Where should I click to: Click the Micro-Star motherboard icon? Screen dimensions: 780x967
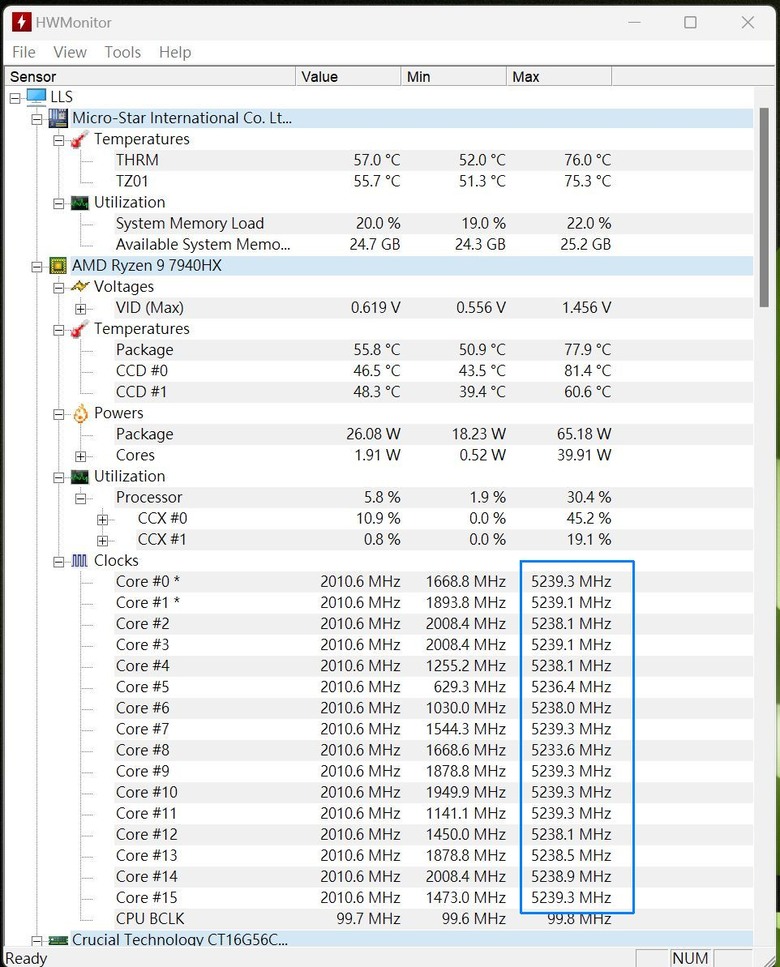pyautogui.click(x=58, y=118)
